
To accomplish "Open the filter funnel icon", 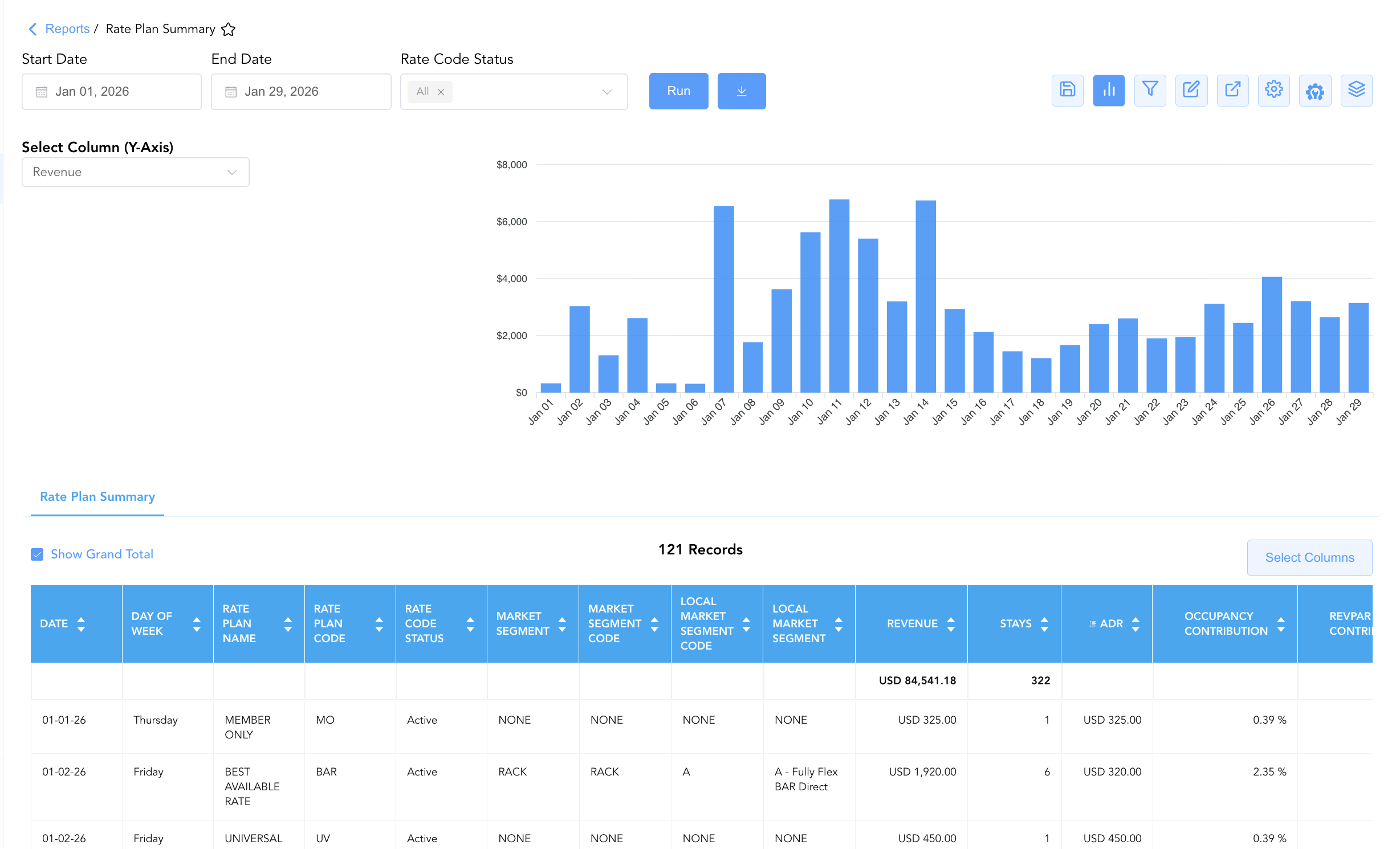I will coord(1150,90).
